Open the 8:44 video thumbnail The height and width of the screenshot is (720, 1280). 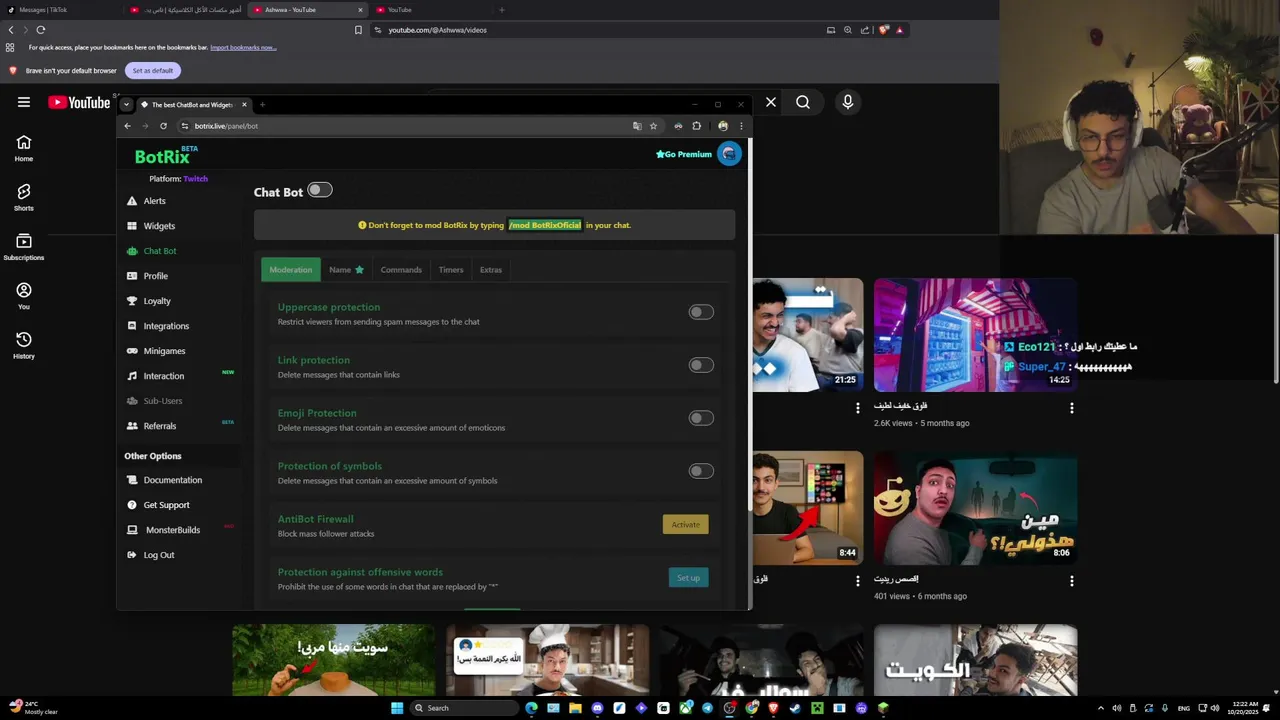[807, 508]
